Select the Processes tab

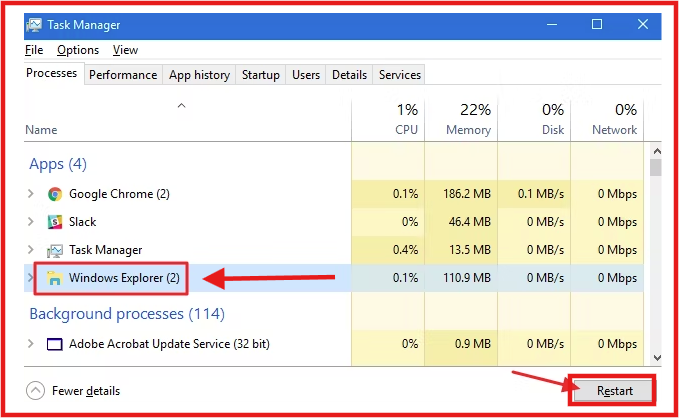tap(52, 73)
